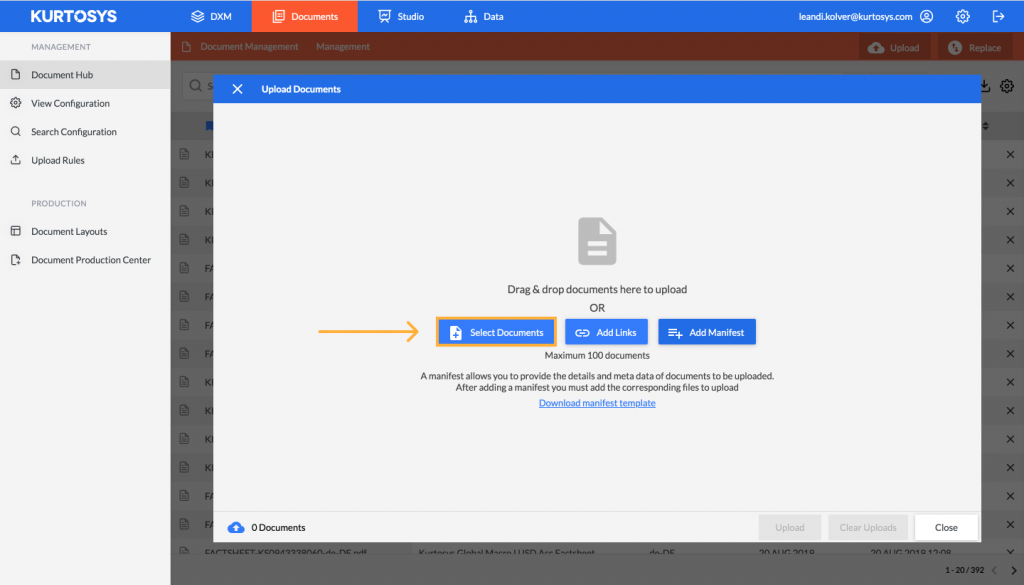Click the Document Production Center icon

tap(16, 260)
